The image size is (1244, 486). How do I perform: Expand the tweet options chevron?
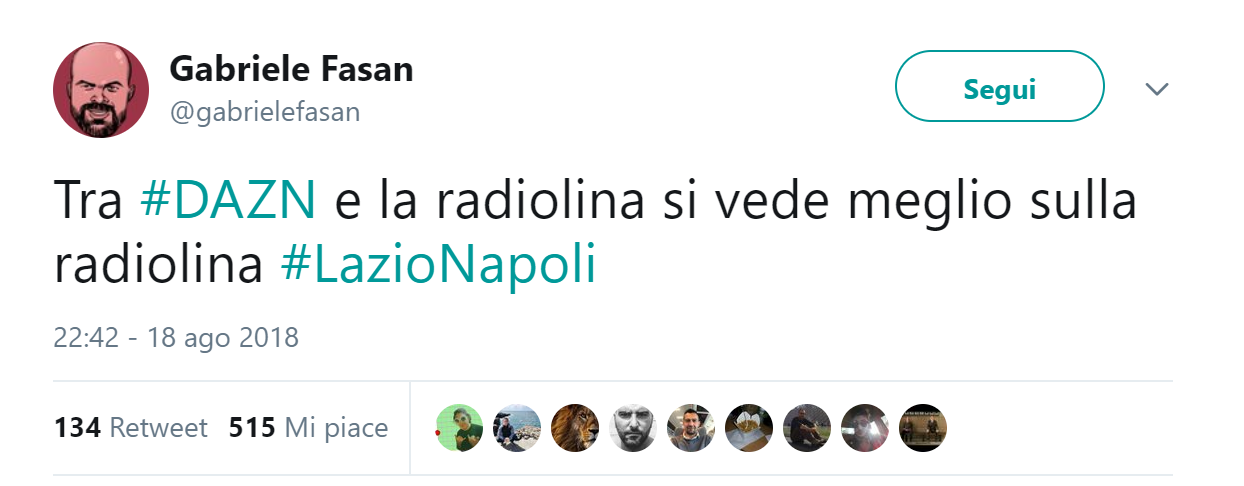pos(1156,89)
